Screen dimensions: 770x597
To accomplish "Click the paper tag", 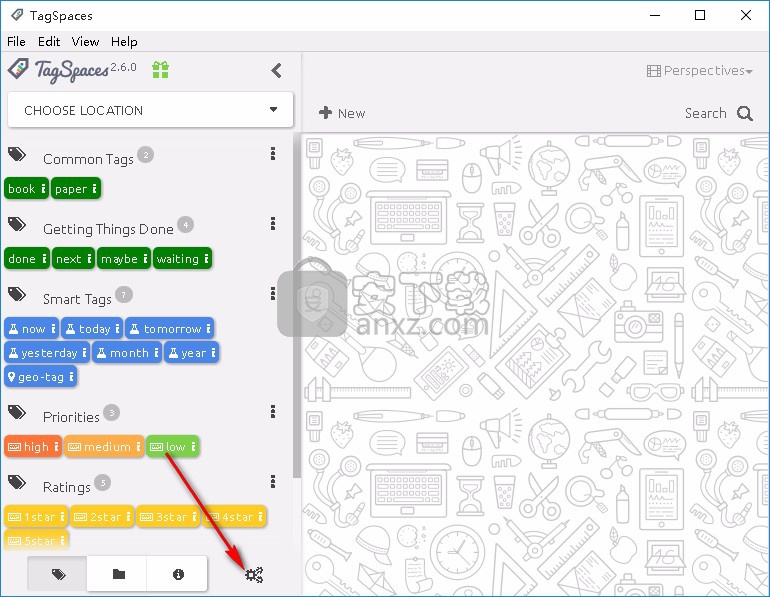I will click(76, 189).
